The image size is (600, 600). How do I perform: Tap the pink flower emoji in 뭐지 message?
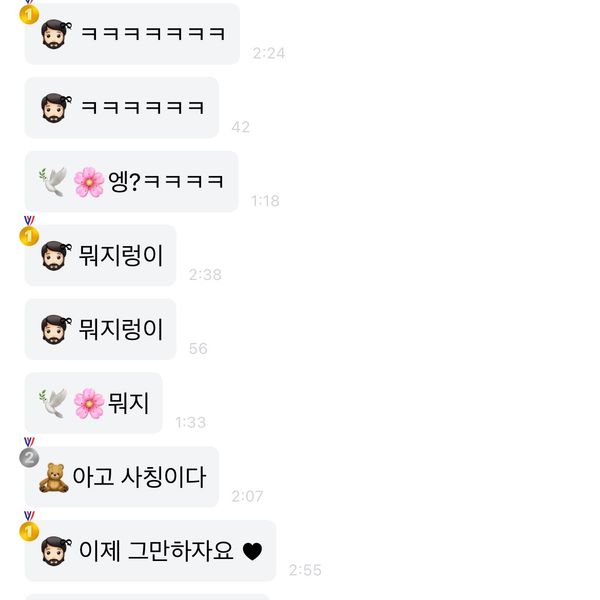pos(89,403)
